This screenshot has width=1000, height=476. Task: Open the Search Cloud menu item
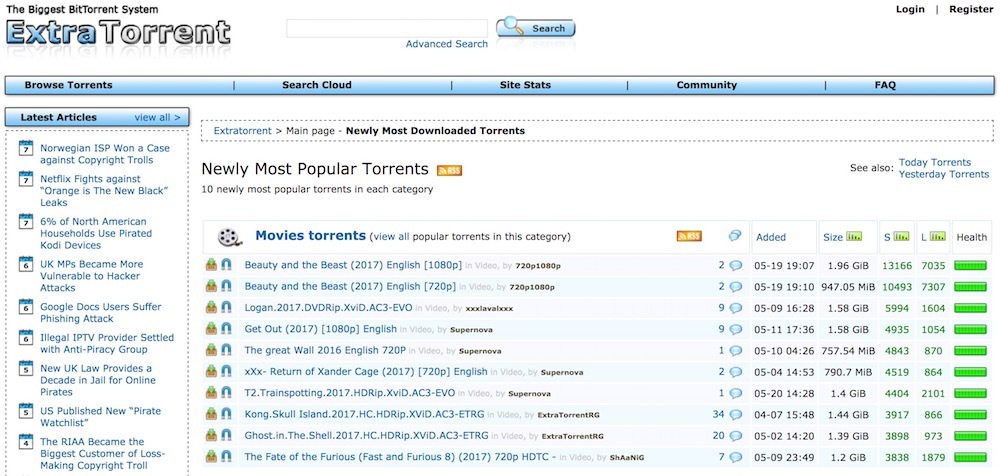tap(317, 85)
